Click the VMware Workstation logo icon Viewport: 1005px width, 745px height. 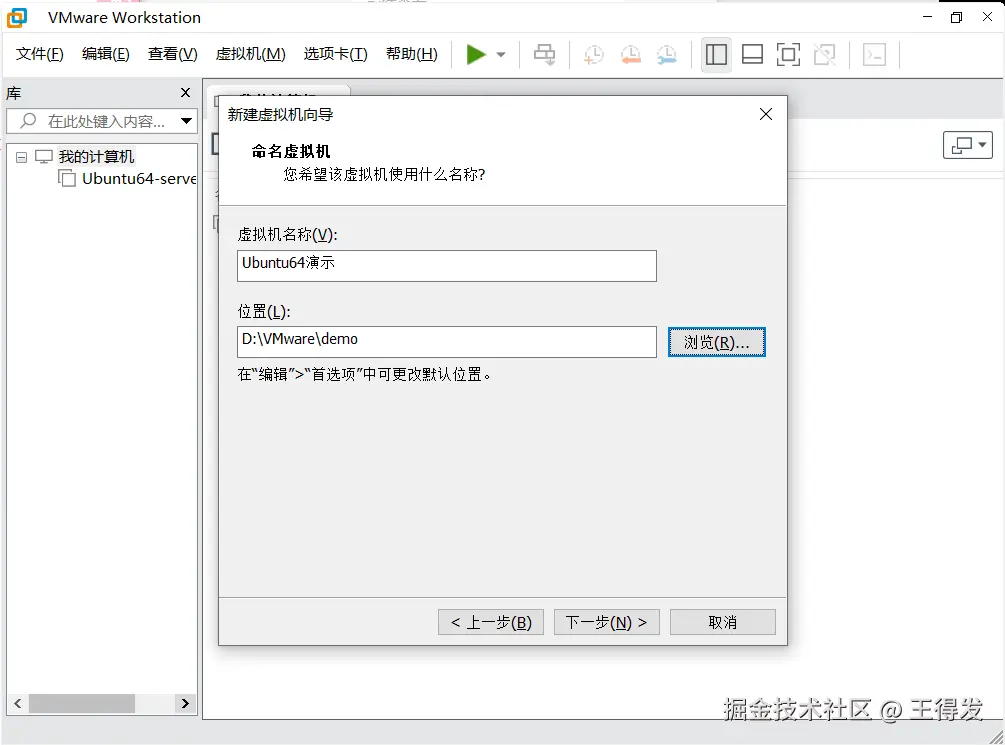coord(17,17)
